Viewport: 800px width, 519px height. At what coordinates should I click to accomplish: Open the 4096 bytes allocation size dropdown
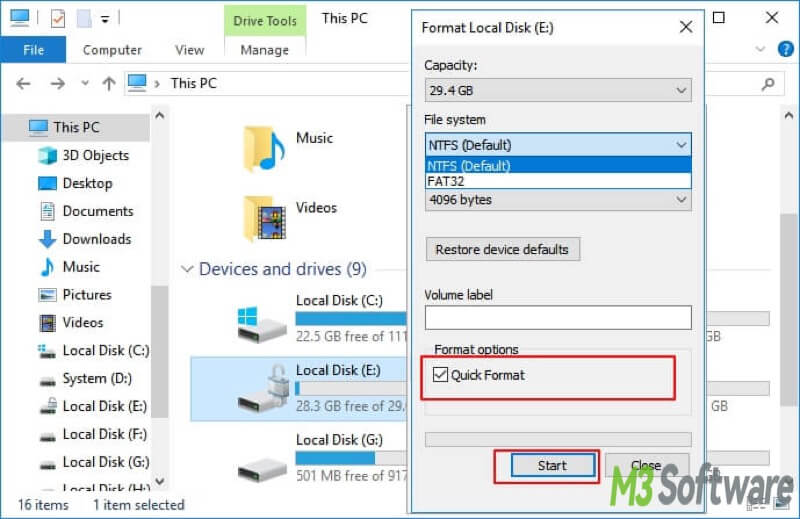558,200
